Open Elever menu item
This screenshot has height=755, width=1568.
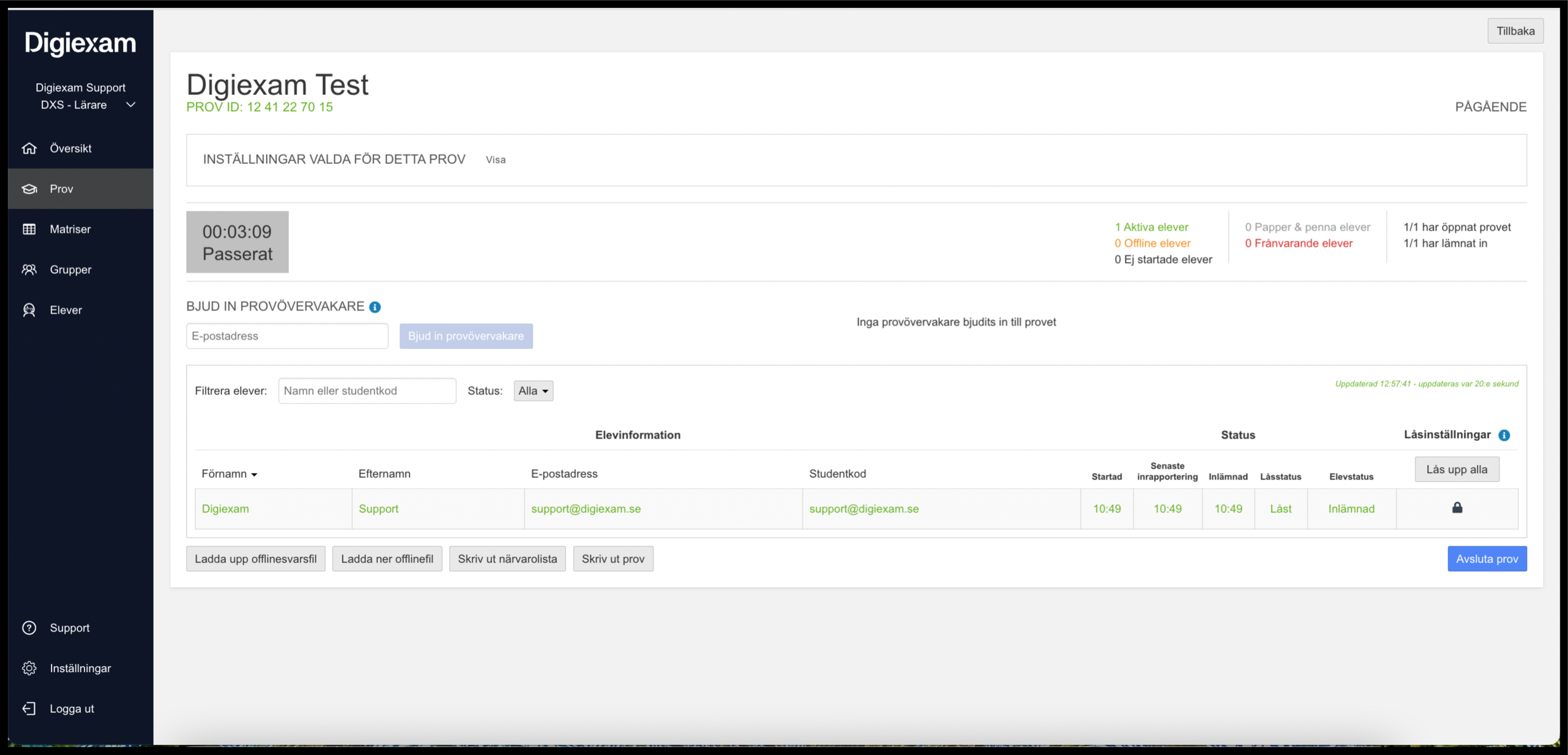pyautogui.click(x=80, y=310)
